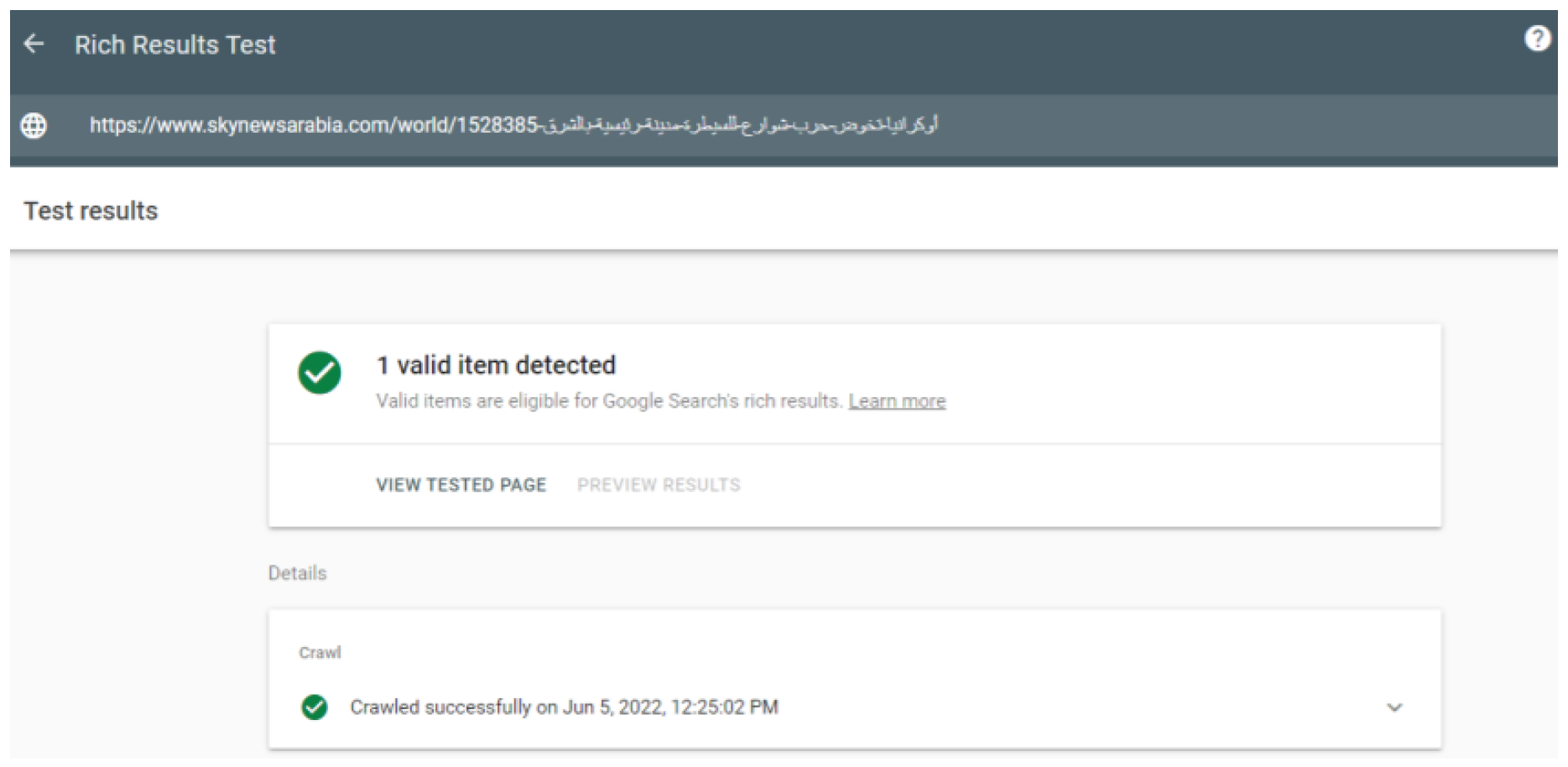
Task: Click the green checkmark beside Crawled successfully
Action: coord(315,707)
